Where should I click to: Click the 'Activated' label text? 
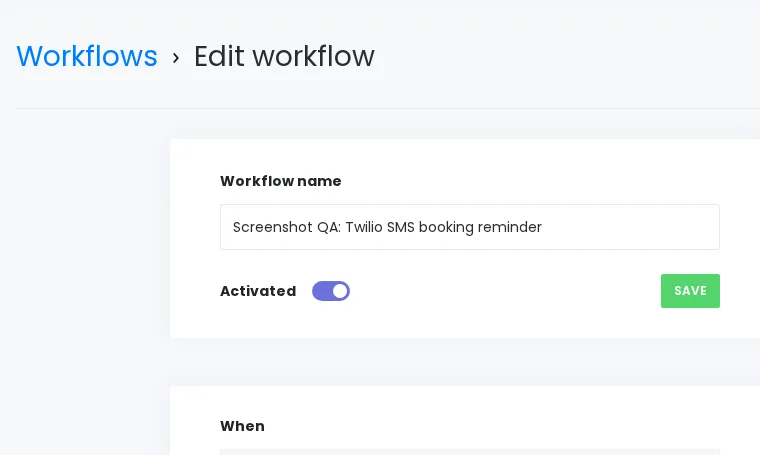(258, 291)
